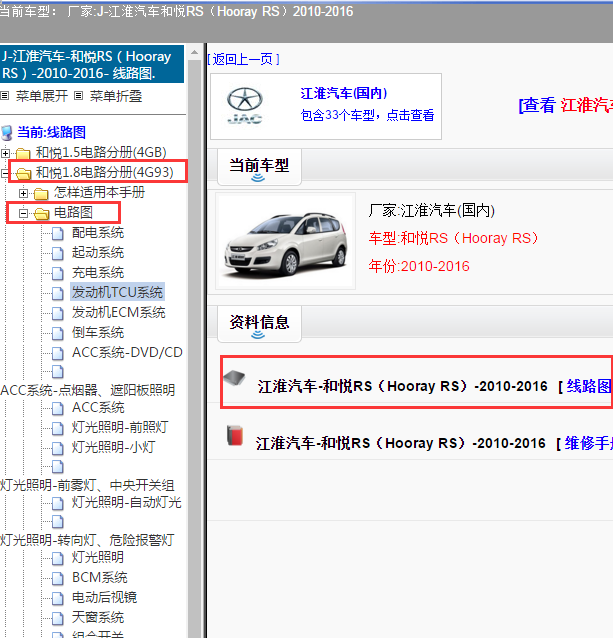The height and width of the screenshot is (638, 613).
Task: Click 菜单折叠 to collapse the menu
Action: (116, 96)
